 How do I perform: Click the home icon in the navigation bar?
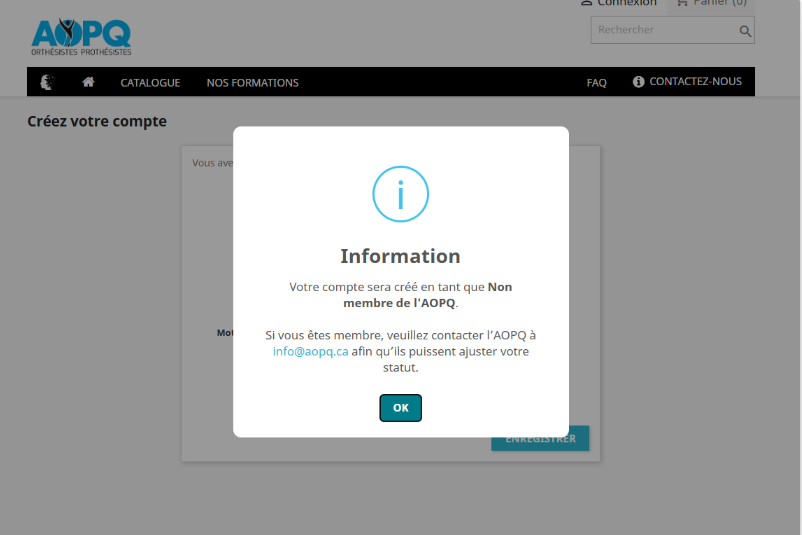[x=88, y=82]
